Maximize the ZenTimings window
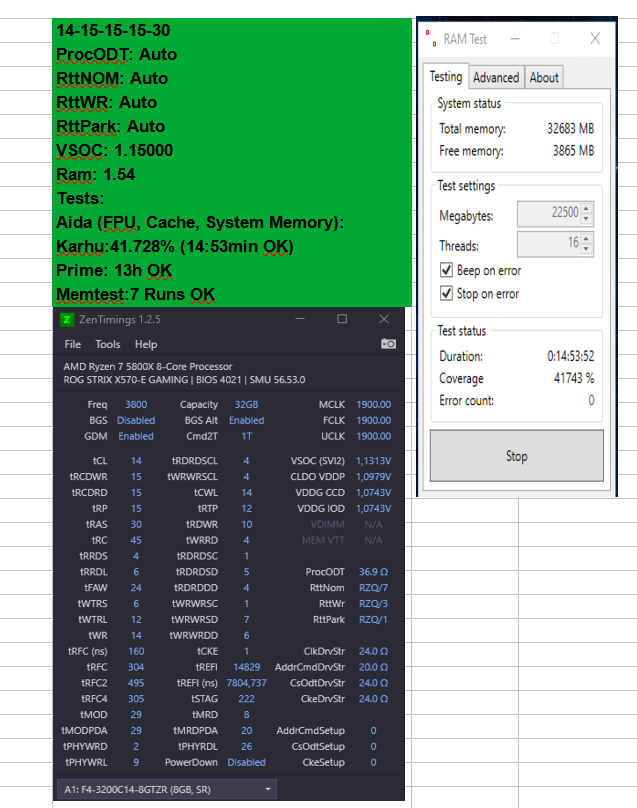Viewport: 637px width, 808px height. coord(342,319)
